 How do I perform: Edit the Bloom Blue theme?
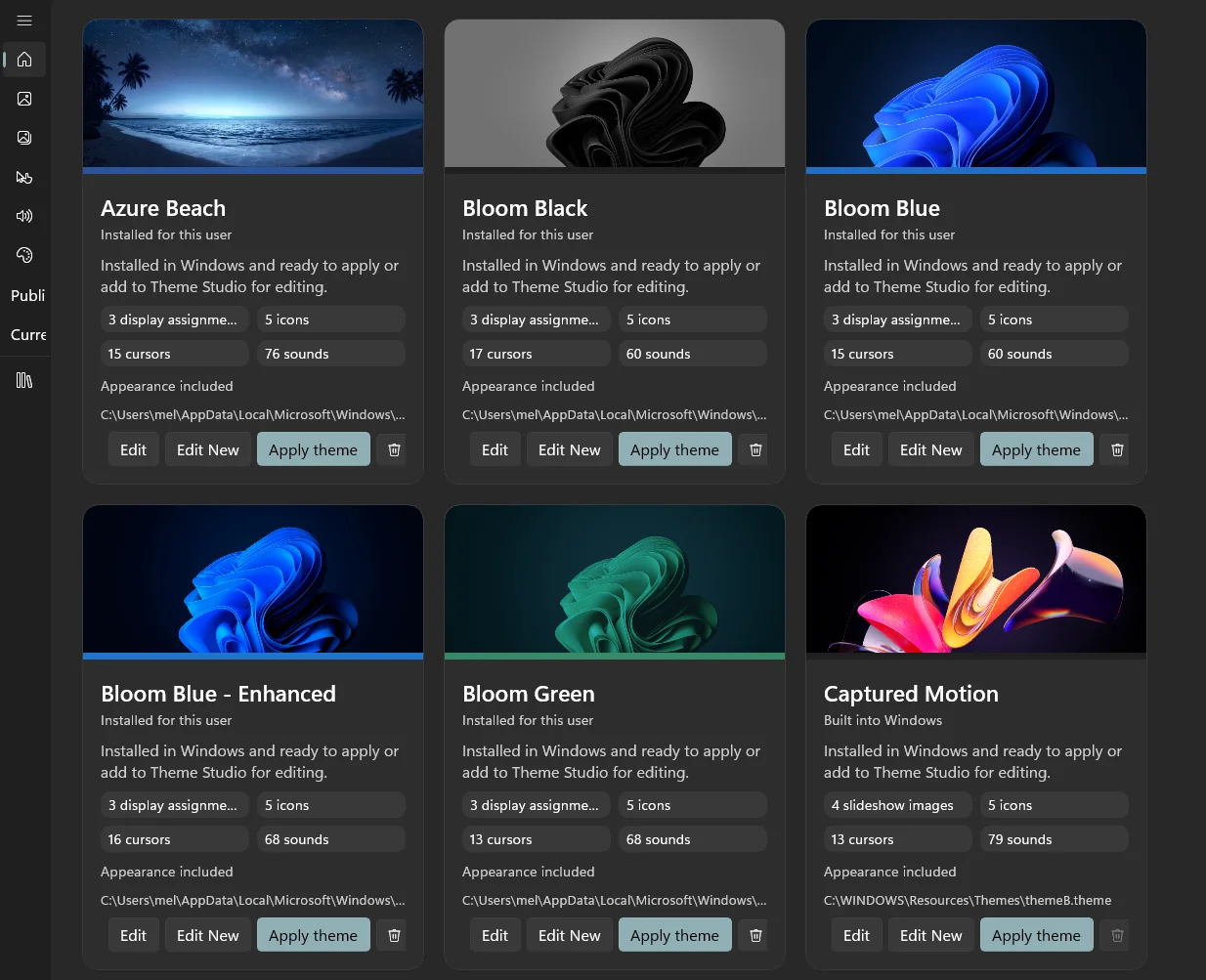click(x=856, y=449)
